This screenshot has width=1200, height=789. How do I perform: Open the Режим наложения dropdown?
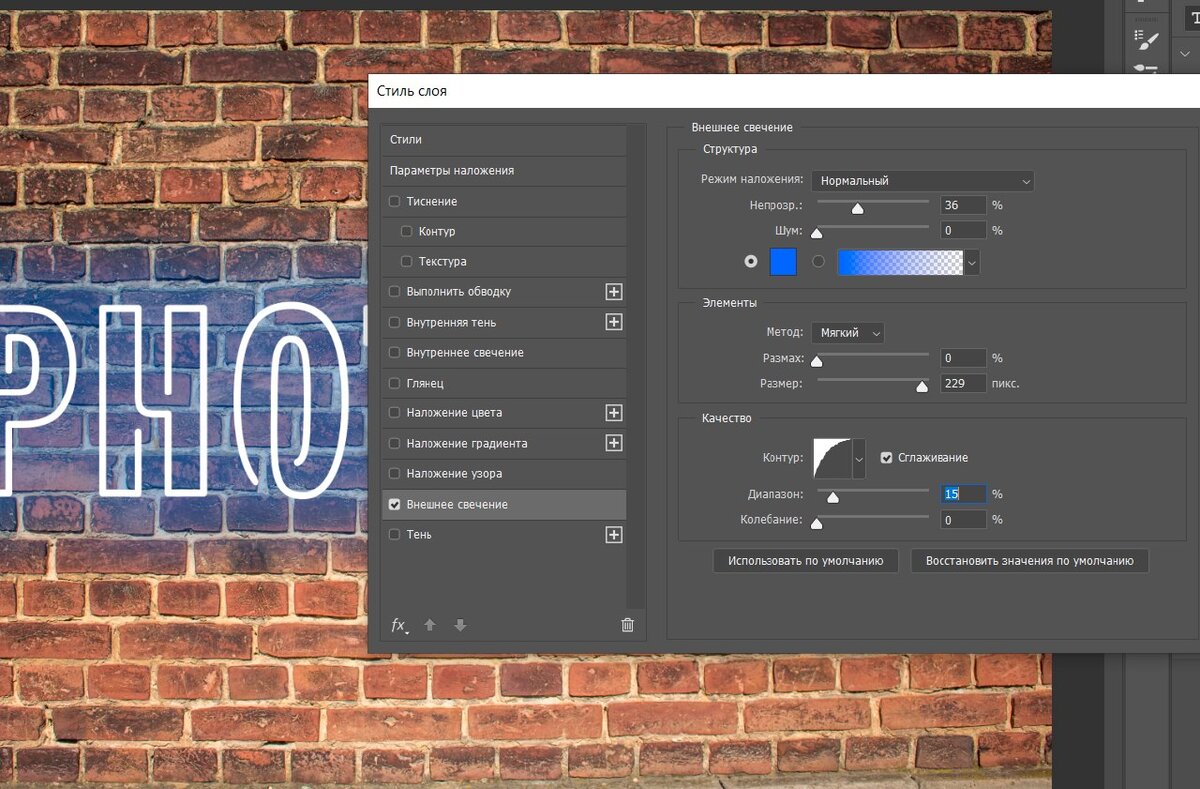click(922, 181)
